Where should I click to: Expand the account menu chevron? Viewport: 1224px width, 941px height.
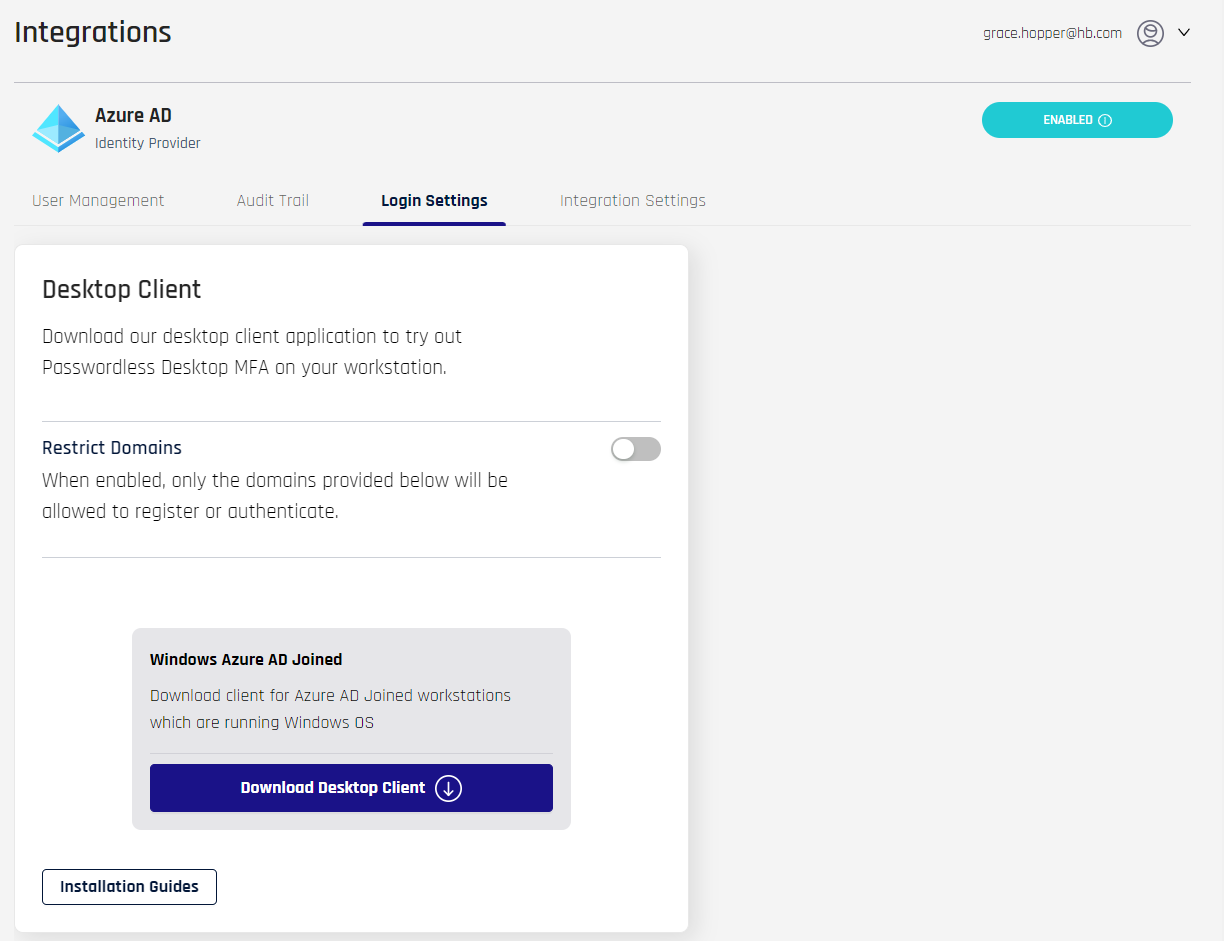1184,32
